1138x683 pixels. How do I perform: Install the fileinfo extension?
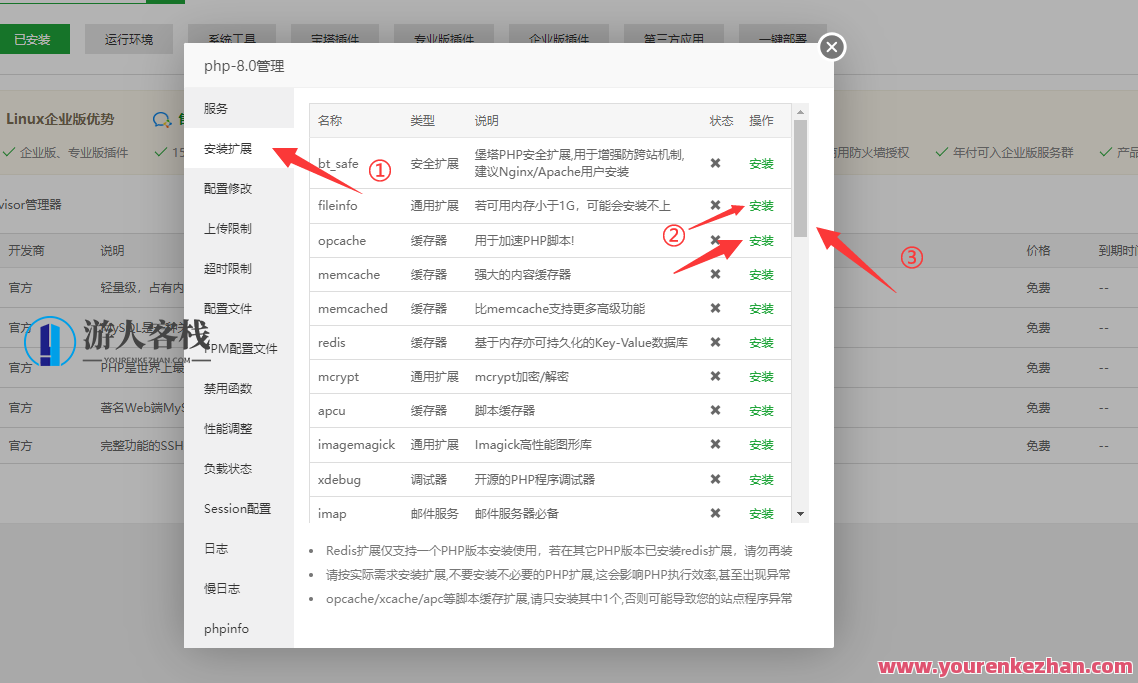tap(761, 206)
